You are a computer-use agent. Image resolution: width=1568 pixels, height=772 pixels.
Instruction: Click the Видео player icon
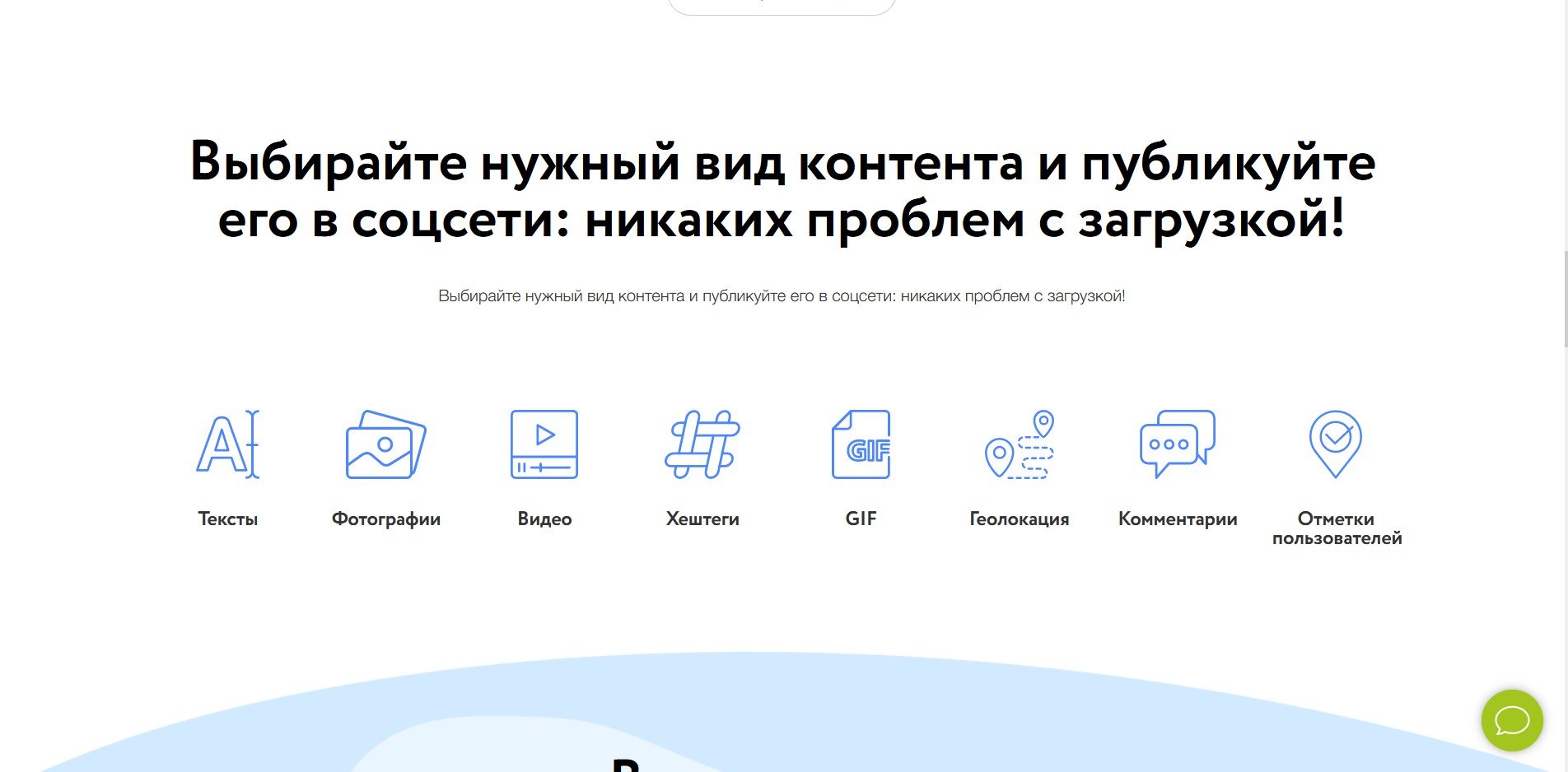coord(544,444)
